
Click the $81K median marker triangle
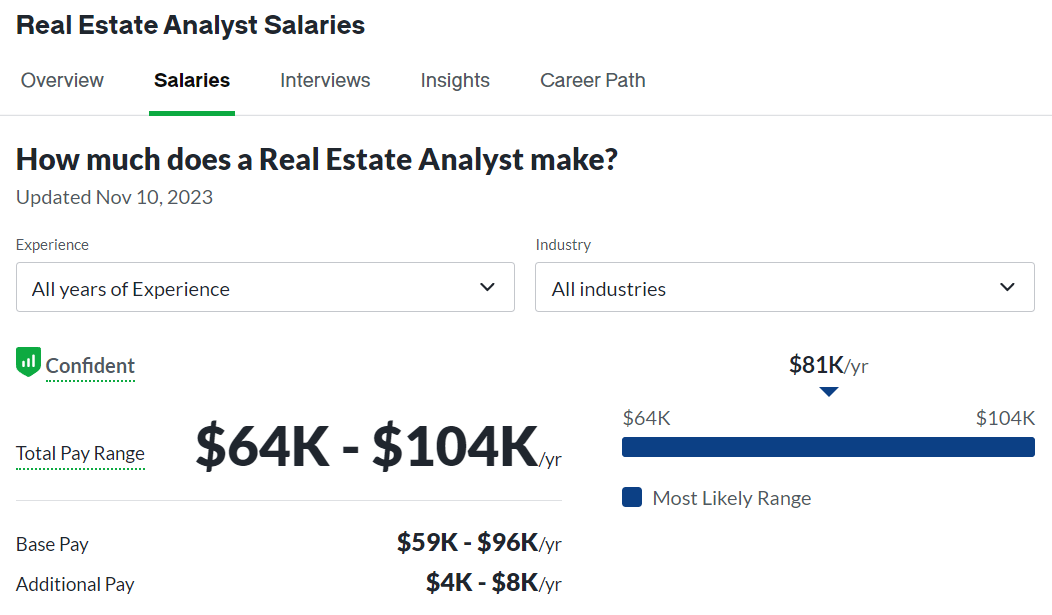point(829,392)
